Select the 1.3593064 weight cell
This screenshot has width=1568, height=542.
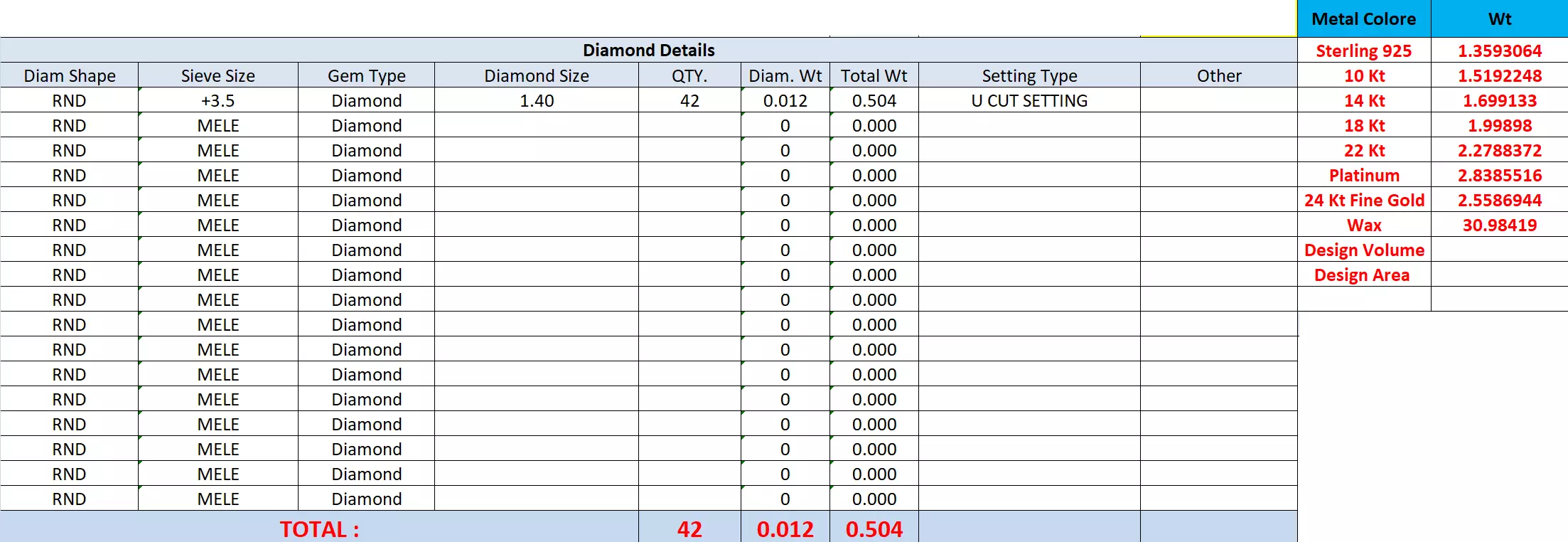click(1500, 51)
